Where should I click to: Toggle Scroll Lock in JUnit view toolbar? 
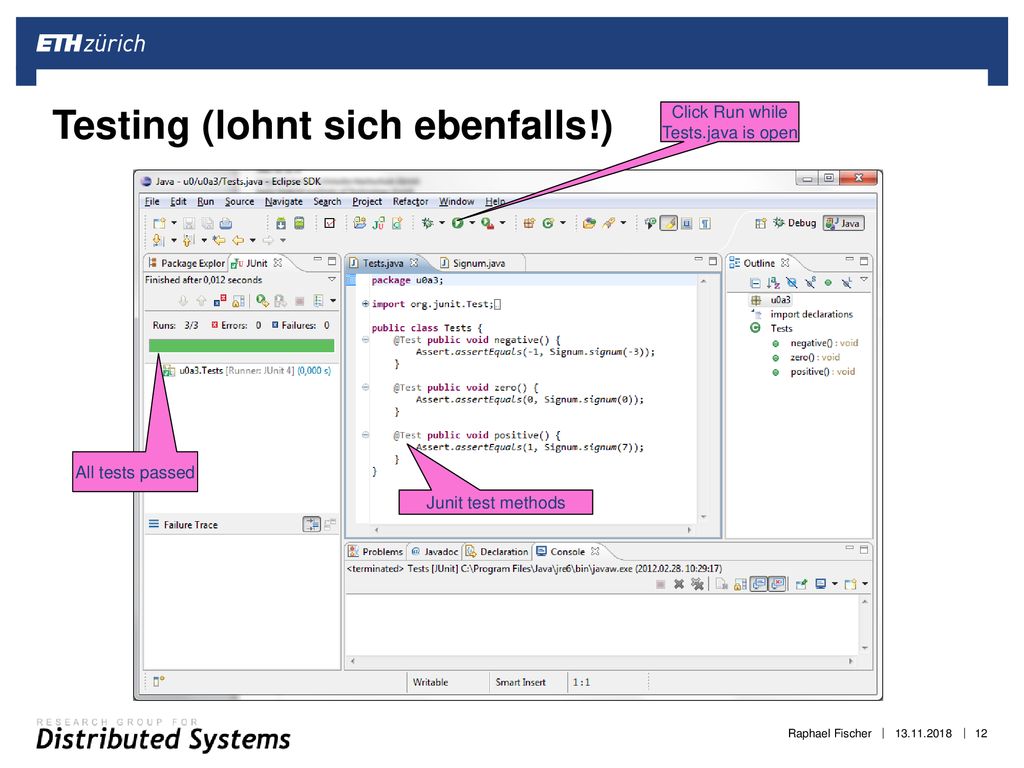pyautogui.click(x=238, y=300)
